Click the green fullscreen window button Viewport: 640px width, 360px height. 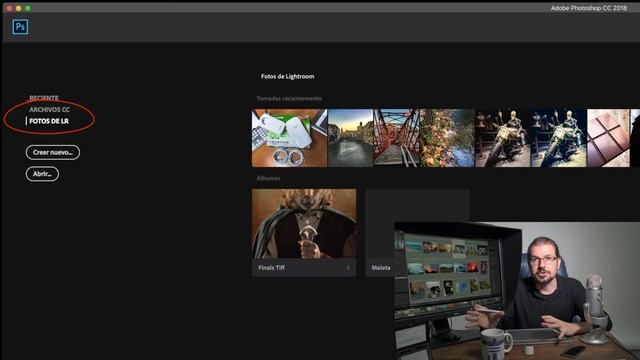pos(28,8)
